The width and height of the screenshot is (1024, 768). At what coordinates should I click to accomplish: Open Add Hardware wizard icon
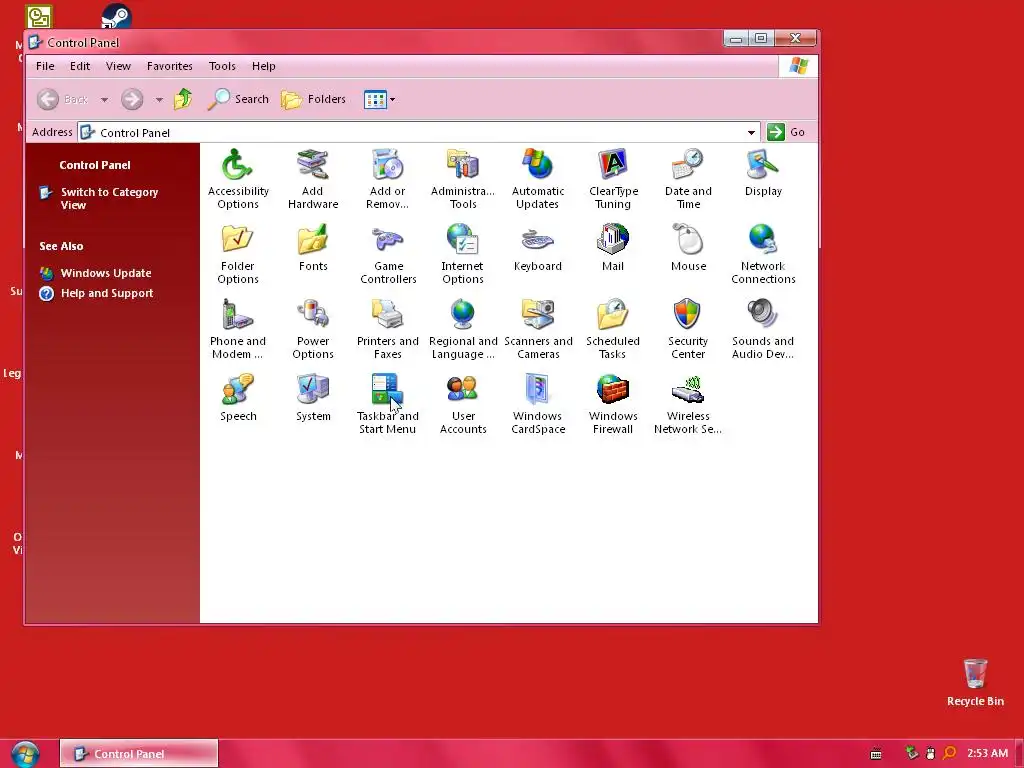[x=313, y=178]
